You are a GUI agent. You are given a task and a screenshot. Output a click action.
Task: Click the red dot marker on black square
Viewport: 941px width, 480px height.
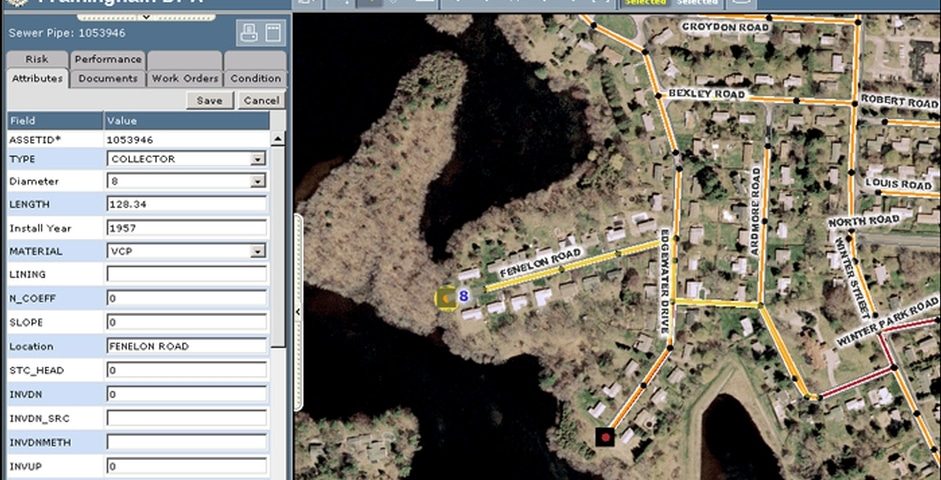606,437
